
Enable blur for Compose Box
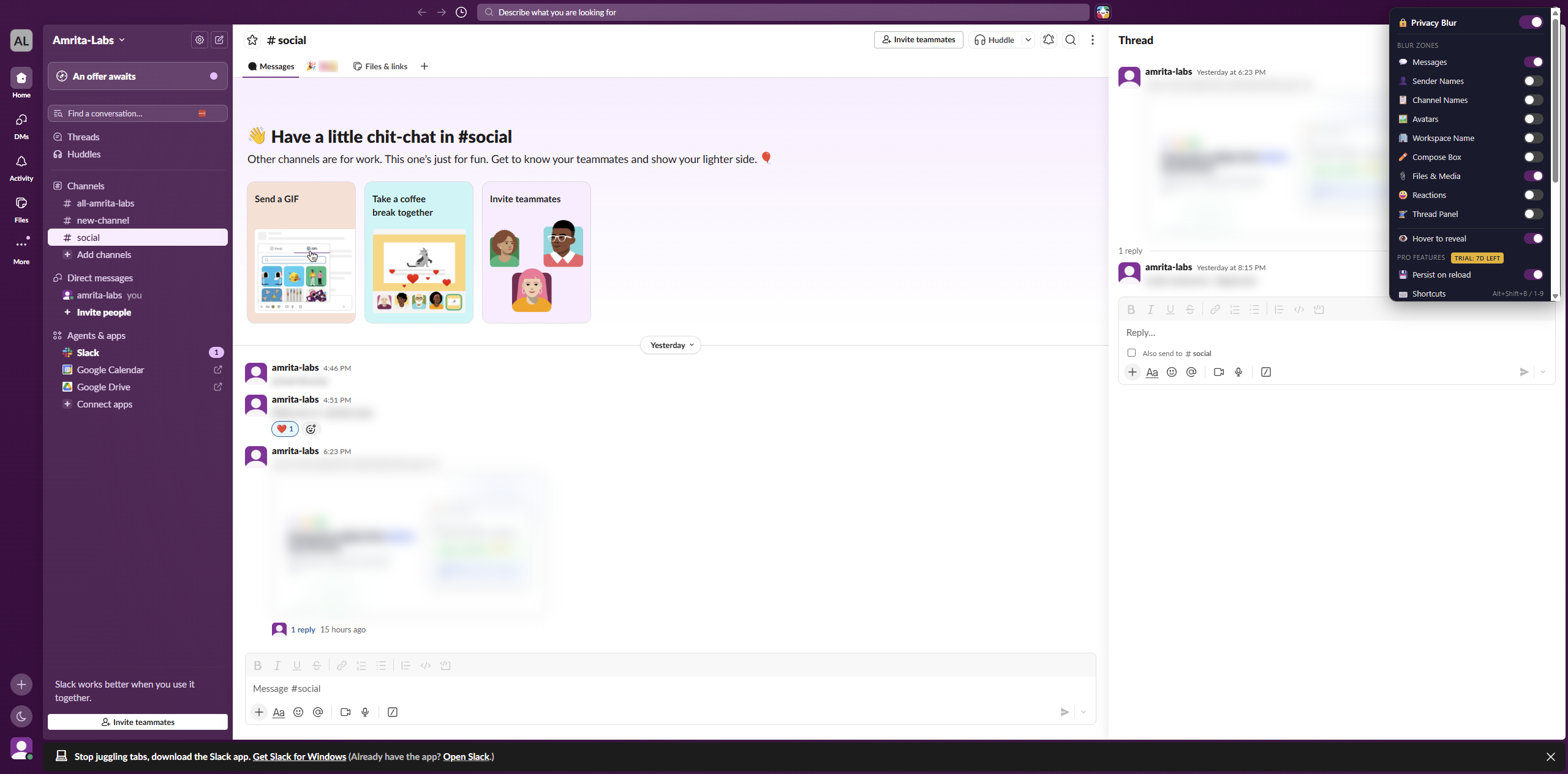1533,157
